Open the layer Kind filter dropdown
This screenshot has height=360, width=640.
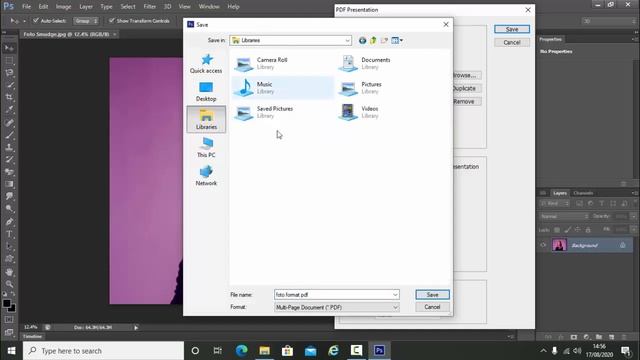[x=555, y=203]
